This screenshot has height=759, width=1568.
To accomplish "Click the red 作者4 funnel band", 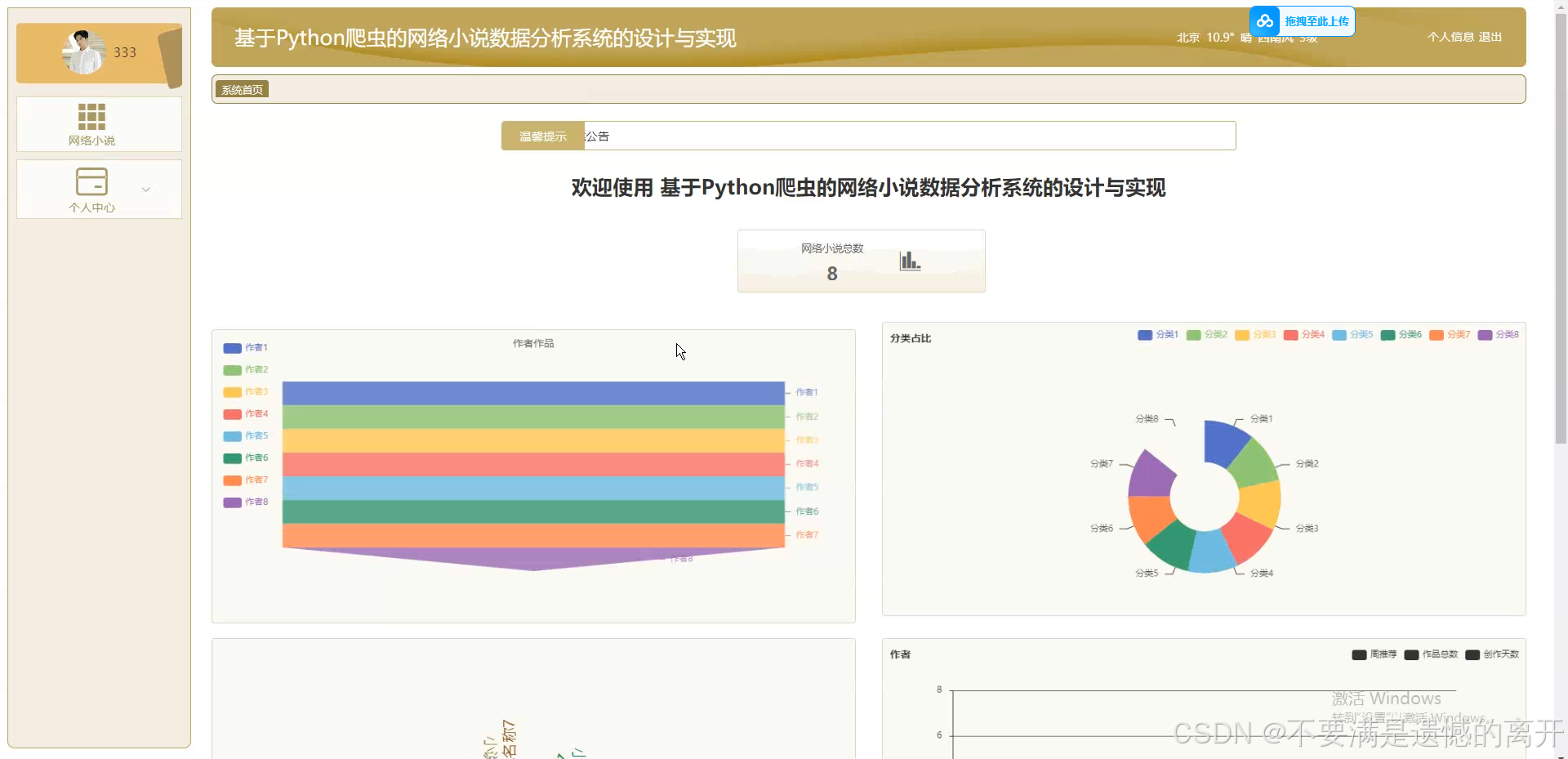I will [x=533, y=464].
